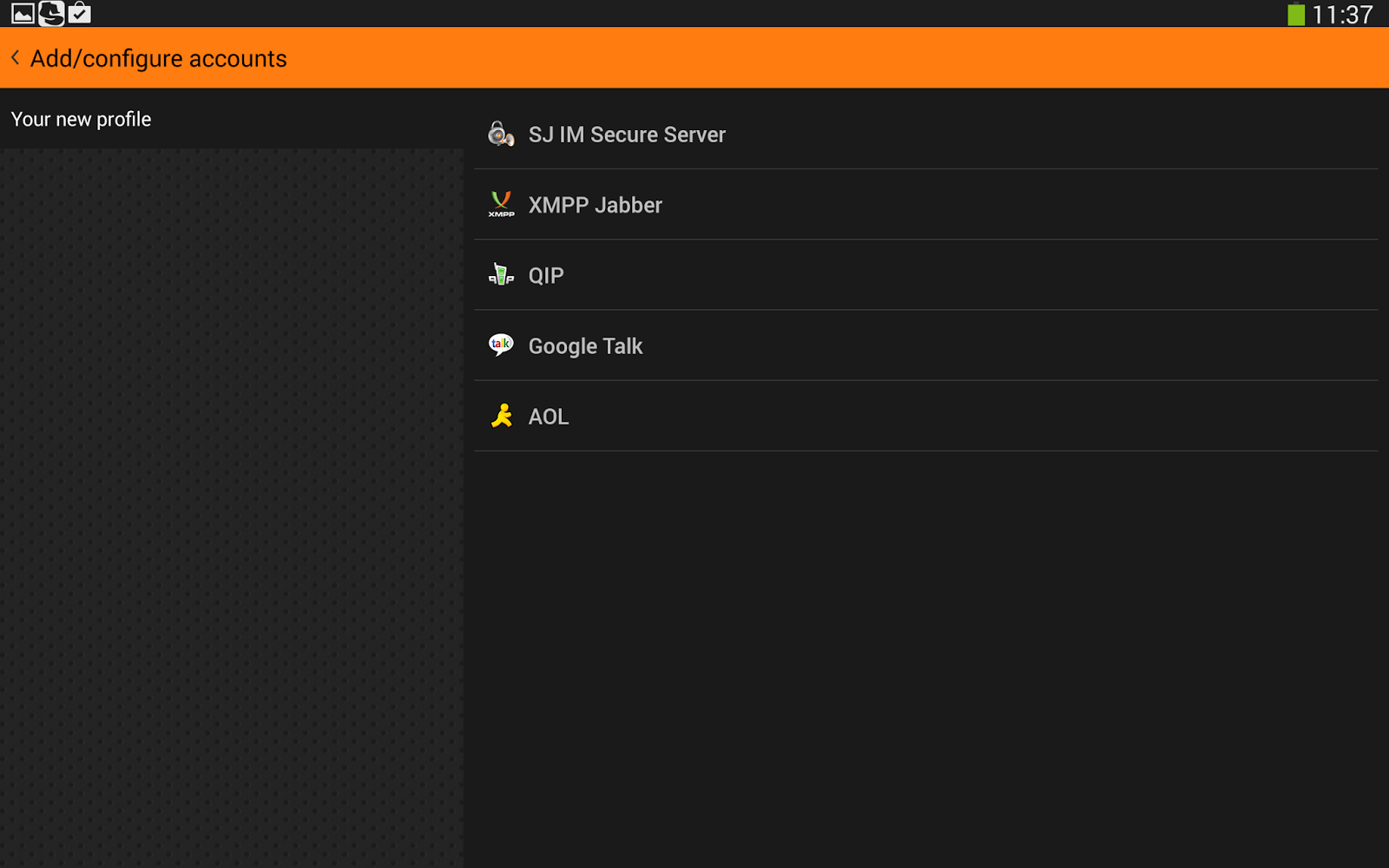Choose Google Talk account type
The width and height of the screenshot is (1389, 868).
[x=926, y=345]
